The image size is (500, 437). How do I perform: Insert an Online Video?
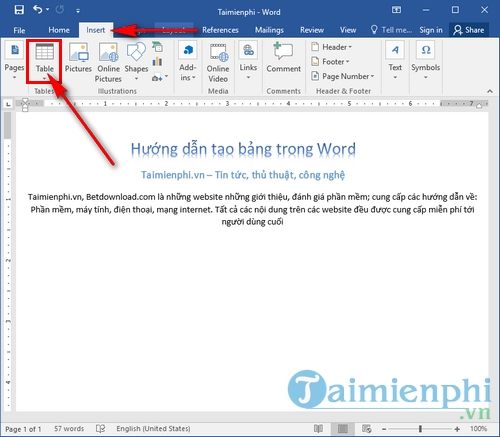218,63
